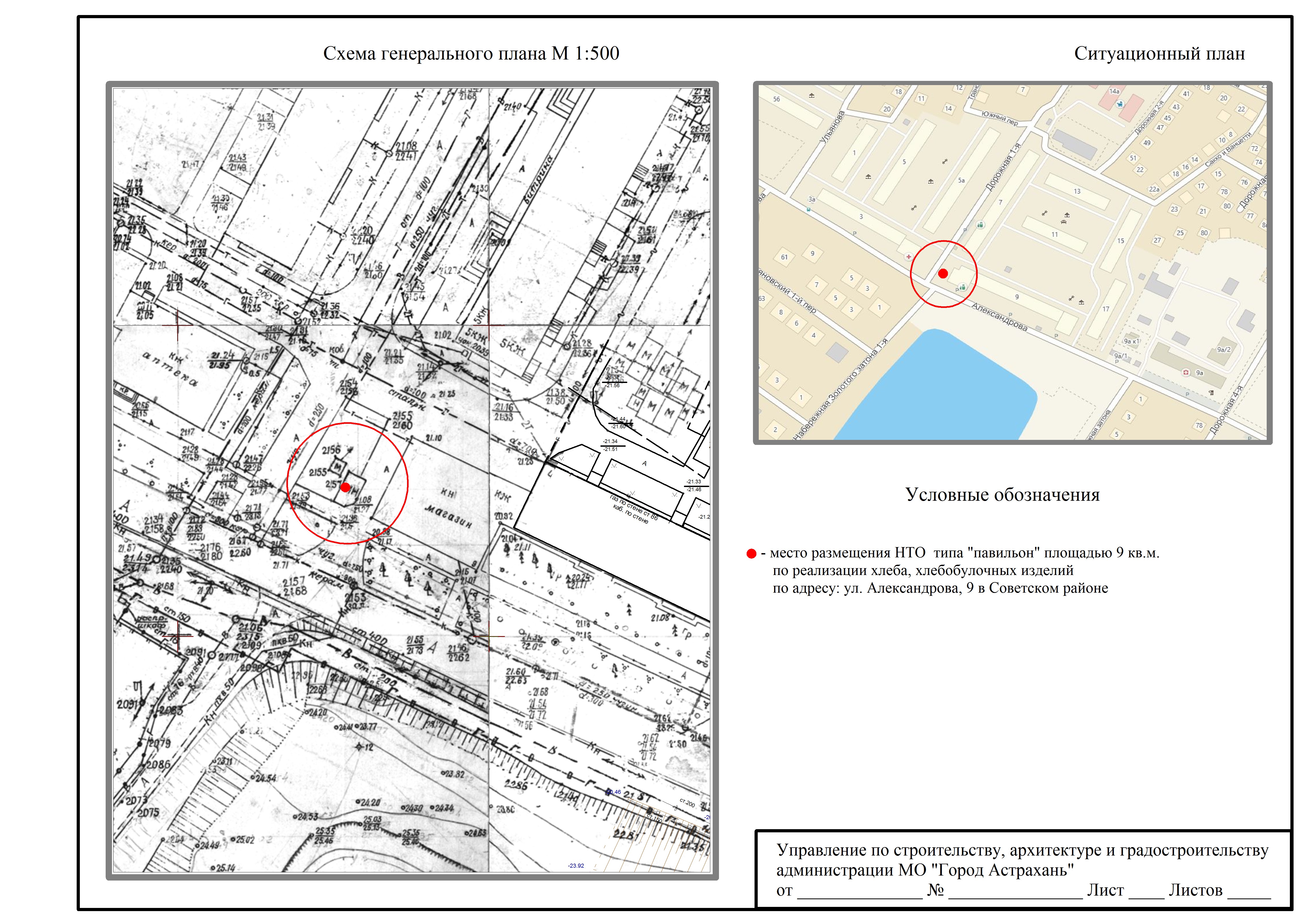
Task: Click the baby stroller icon near building 14а
Action: (1120, 104)
